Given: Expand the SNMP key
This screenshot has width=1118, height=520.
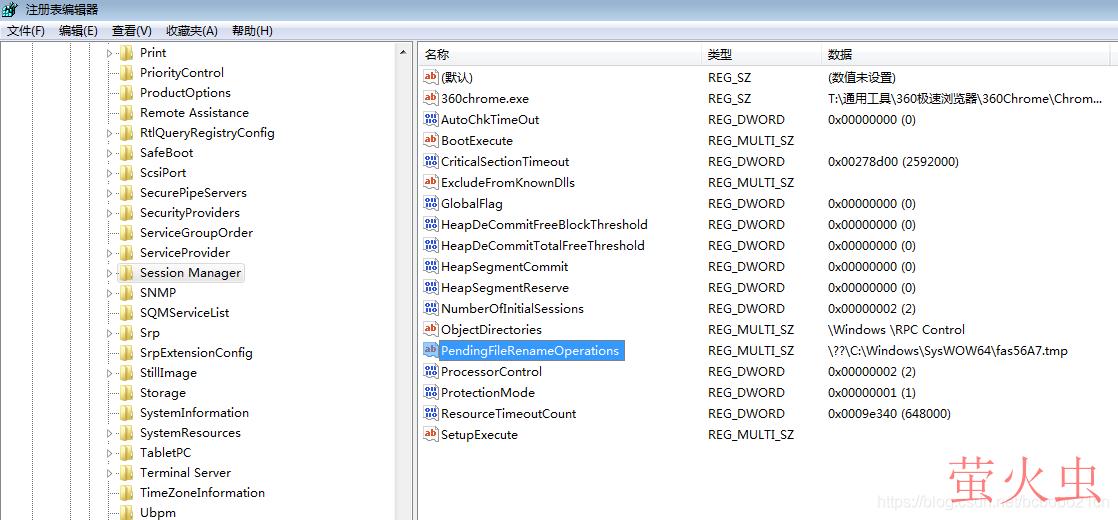Looking at the screenshot, I should click(x=109, y=292).
